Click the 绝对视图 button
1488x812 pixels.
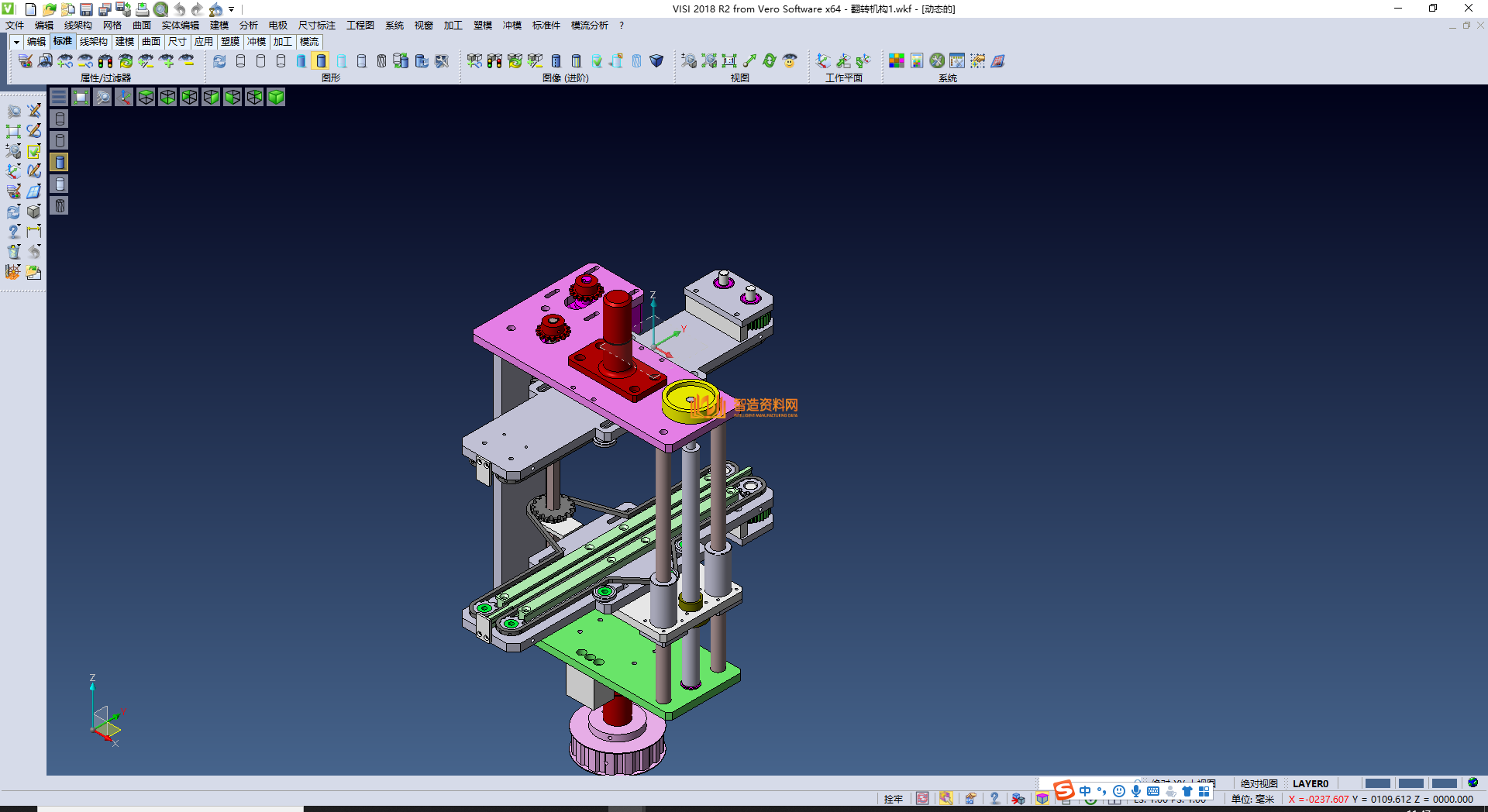[1259, 783]
